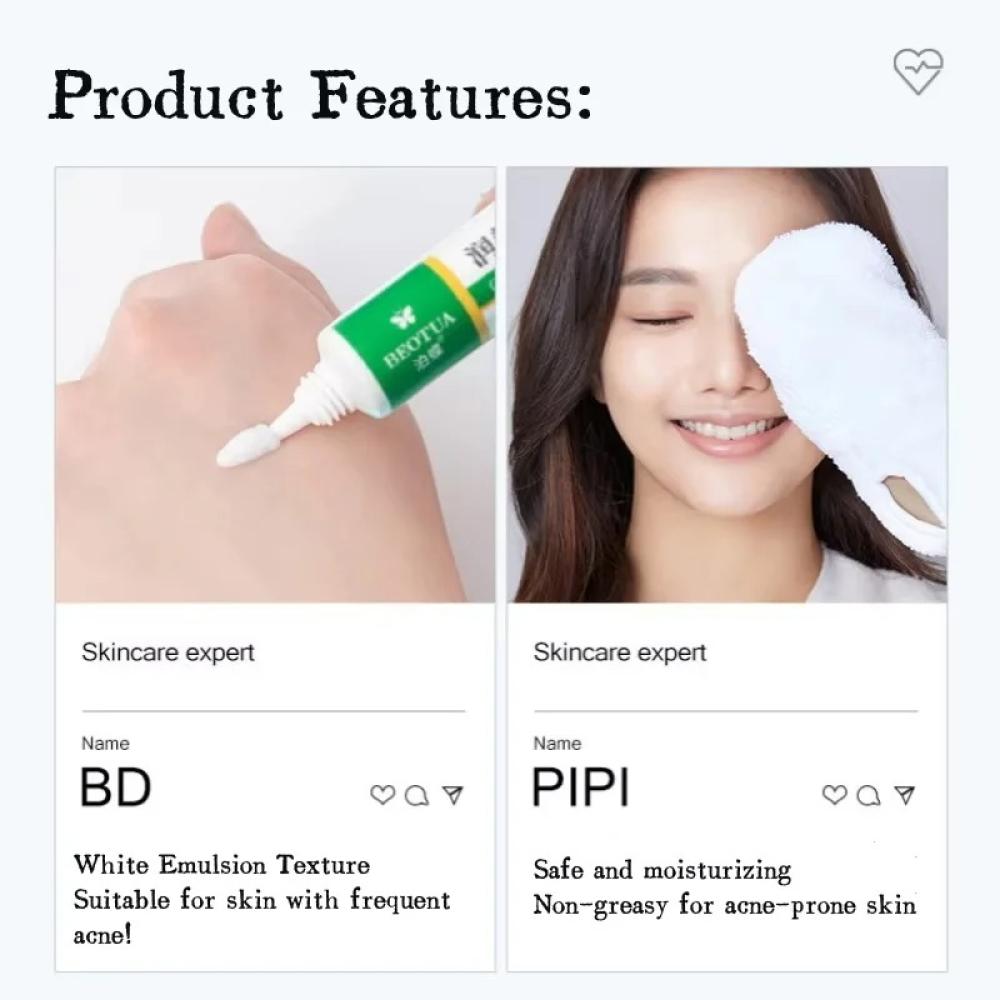Click the Name label above BD
The height and width of the screenshot is (1000, 1000).
click(x=105, y=744)
